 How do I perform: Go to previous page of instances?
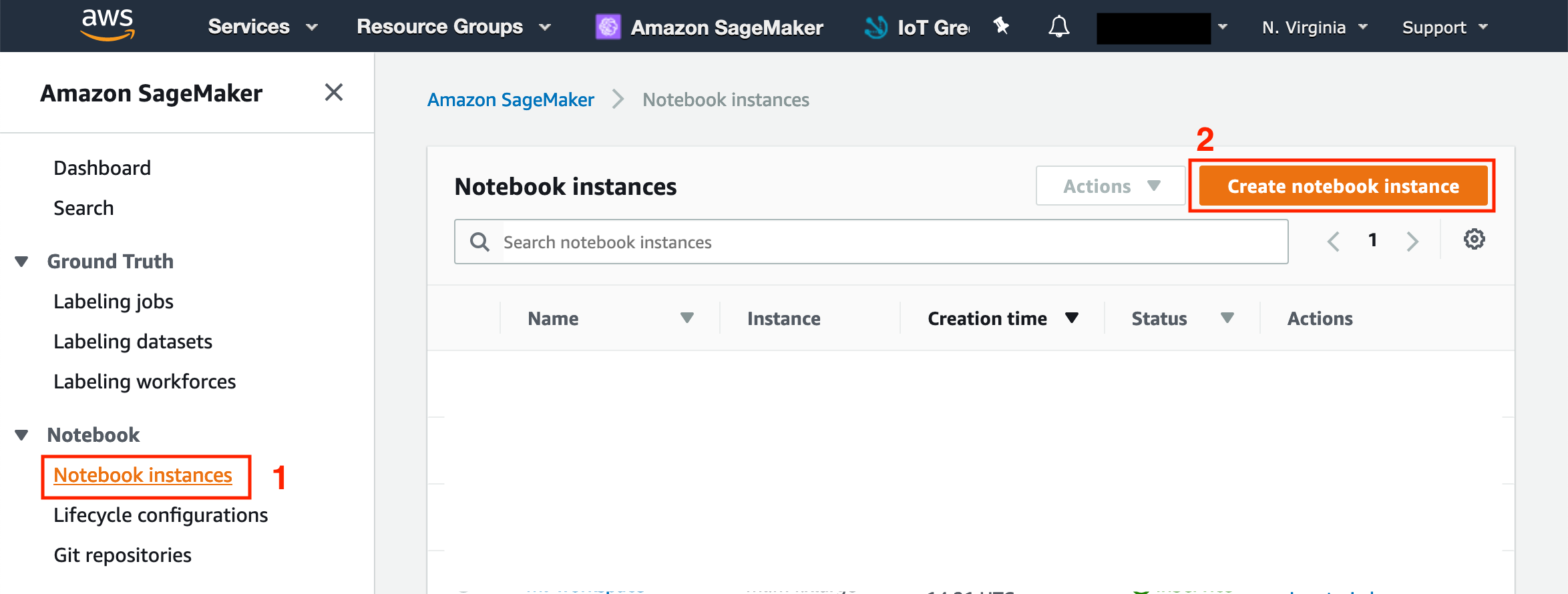1333,241
